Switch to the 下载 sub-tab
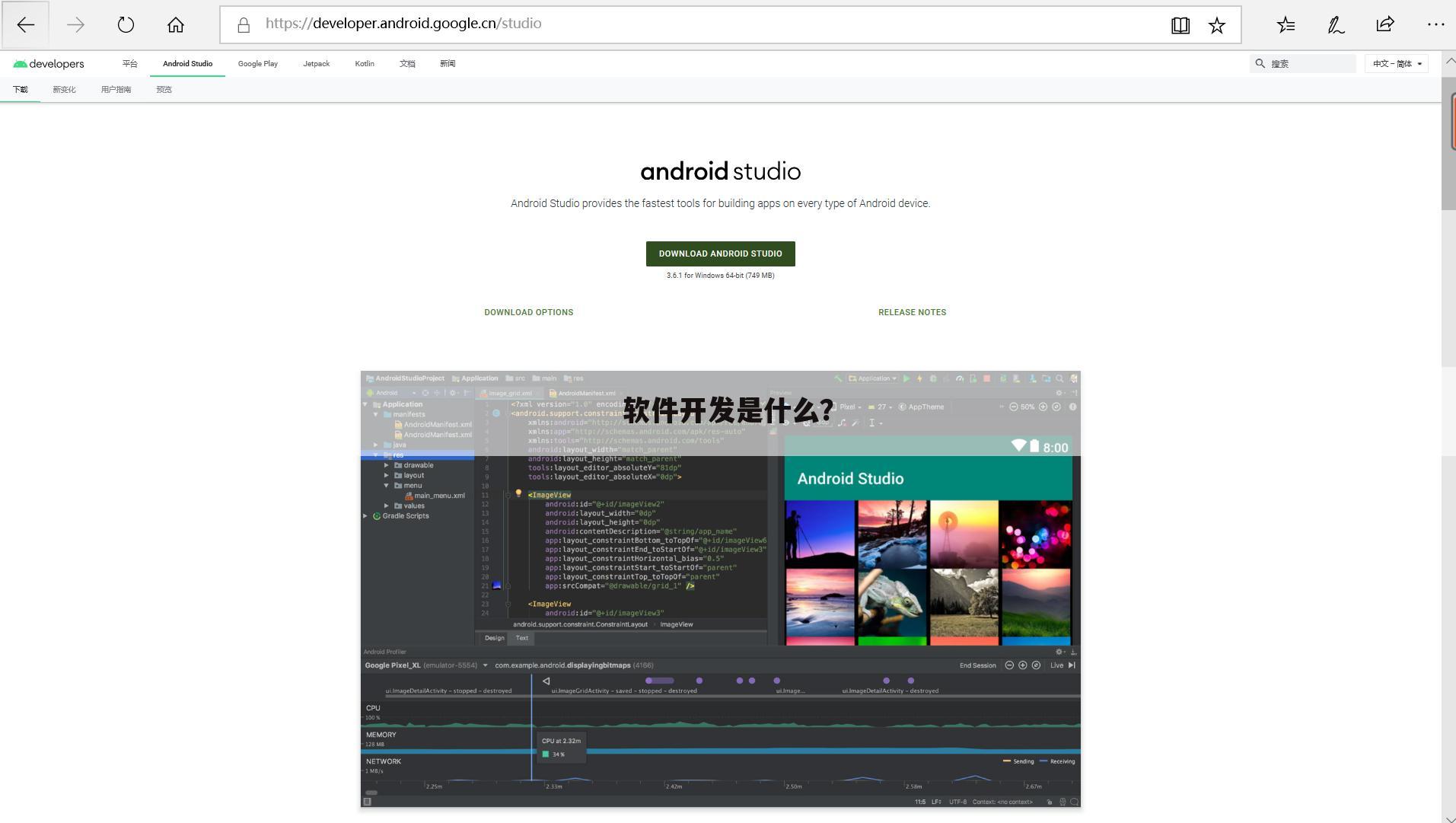Screen dimensions: 1456x823 pyautogui.click(x=20, y=90)
